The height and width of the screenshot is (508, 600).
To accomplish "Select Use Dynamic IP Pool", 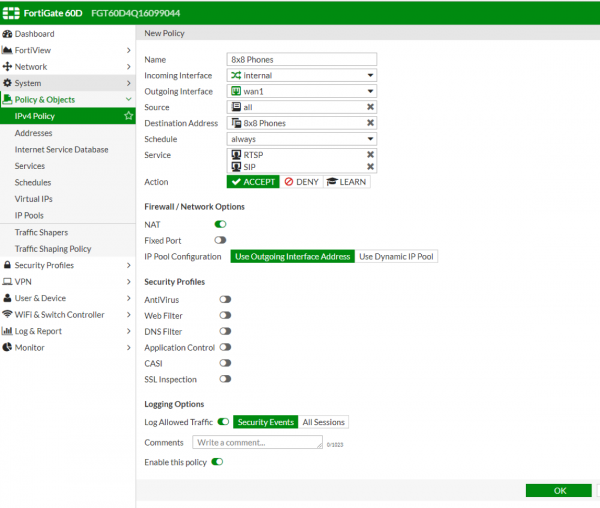I will point(396,256).
